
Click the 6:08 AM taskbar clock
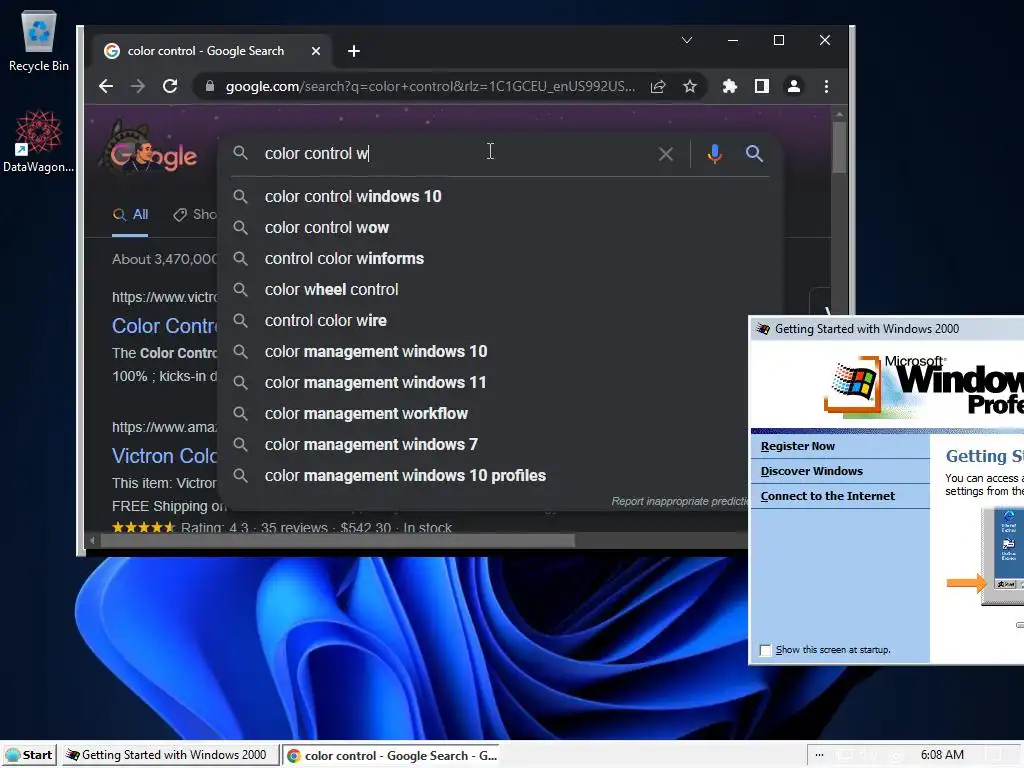942,755
